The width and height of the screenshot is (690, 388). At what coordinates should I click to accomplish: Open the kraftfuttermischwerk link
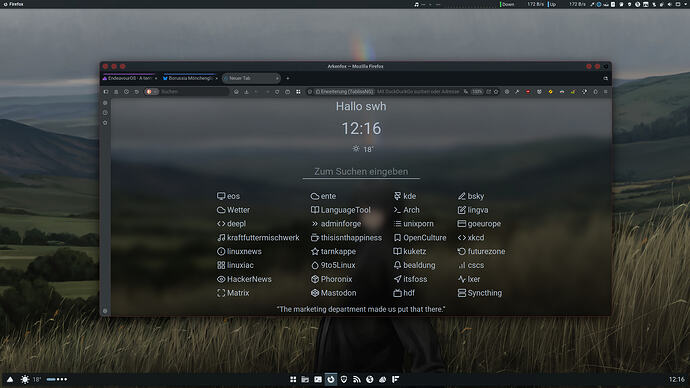[x=258, y=238]
